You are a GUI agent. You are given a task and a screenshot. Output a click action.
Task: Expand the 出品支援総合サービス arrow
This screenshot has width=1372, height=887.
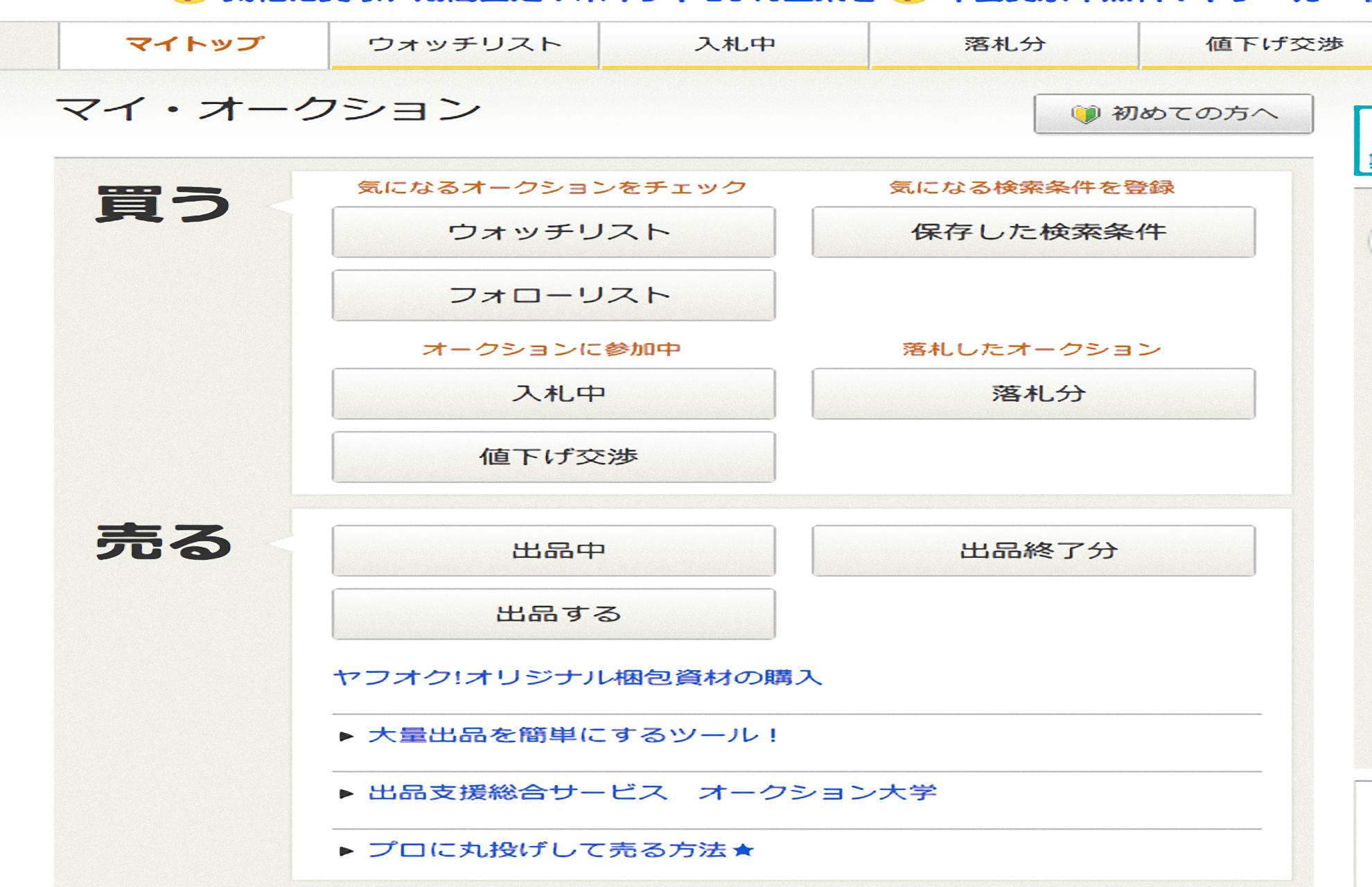point(346,793)
